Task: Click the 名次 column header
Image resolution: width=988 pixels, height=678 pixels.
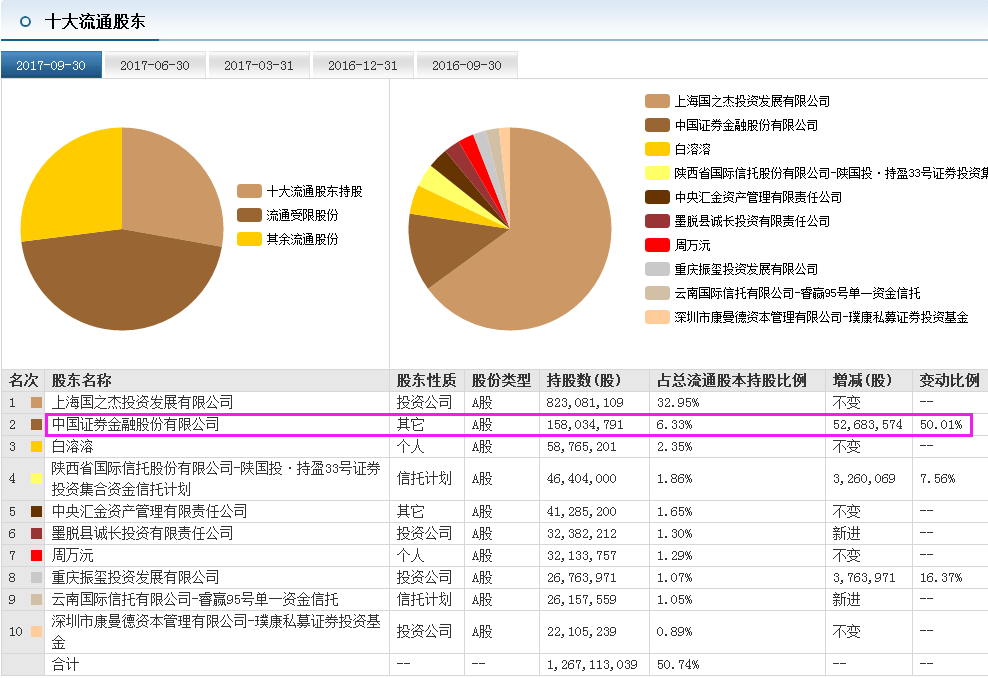Action: pyautogui.click(x=23, y=381)
